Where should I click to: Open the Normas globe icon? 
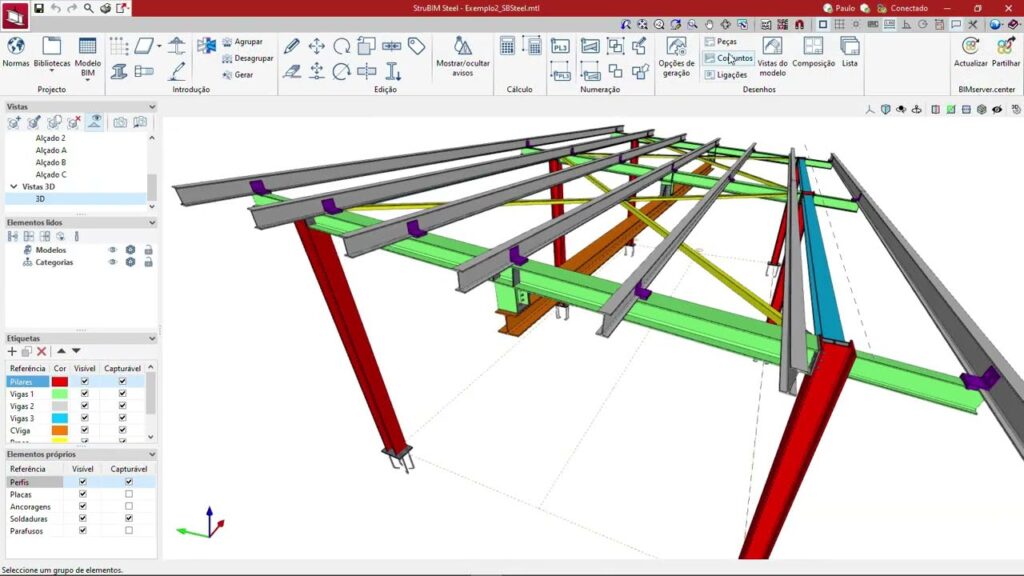coord(16,46)
